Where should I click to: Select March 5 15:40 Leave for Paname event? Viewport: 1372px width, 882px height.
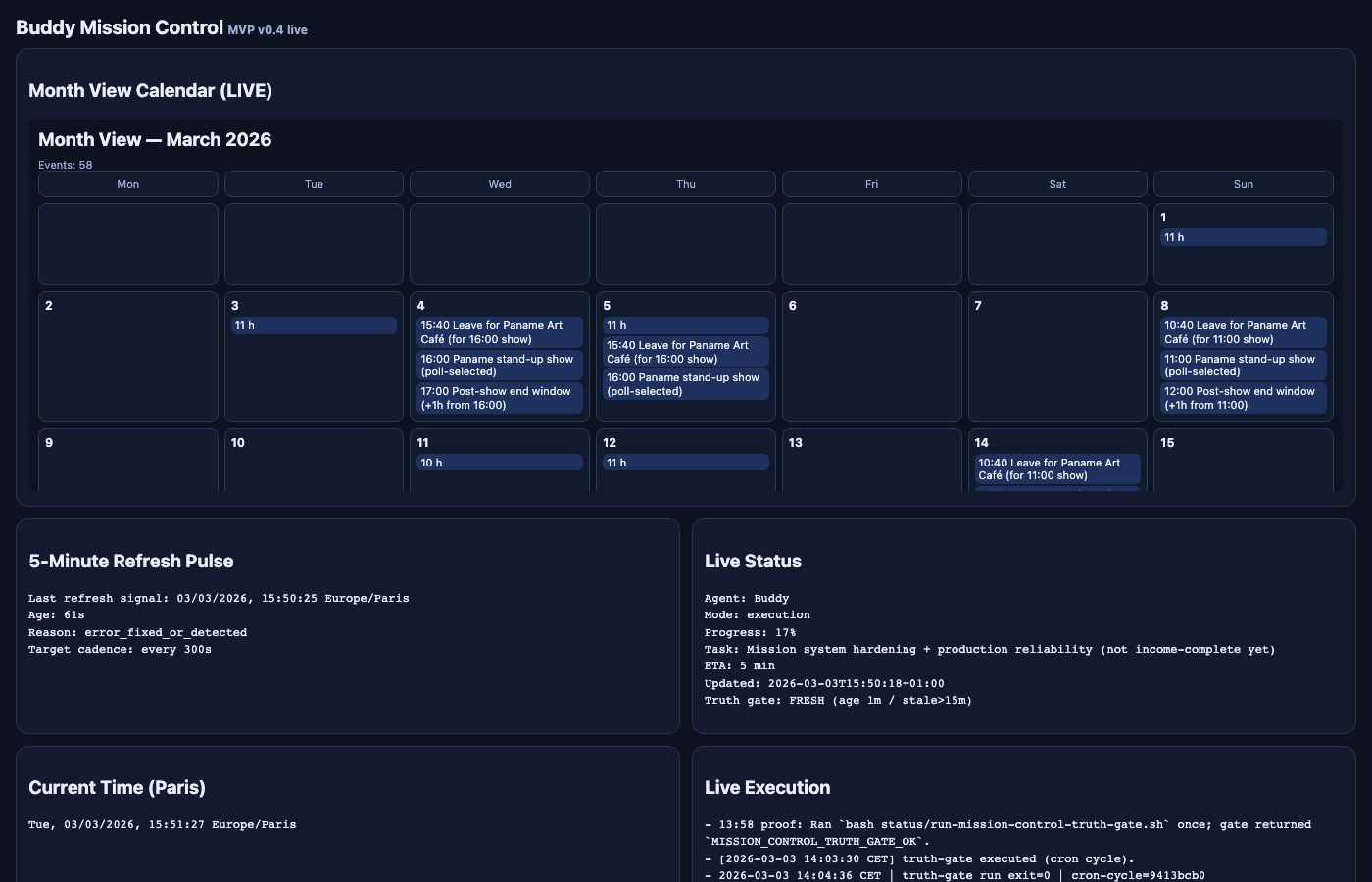[685, 352]
